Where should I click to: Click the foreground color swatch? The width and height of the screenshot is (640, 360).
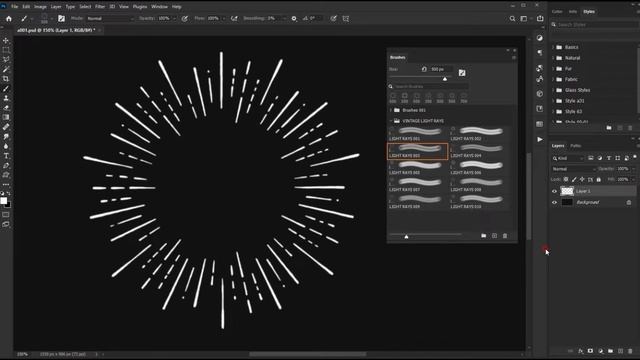[x=4, y=200]
